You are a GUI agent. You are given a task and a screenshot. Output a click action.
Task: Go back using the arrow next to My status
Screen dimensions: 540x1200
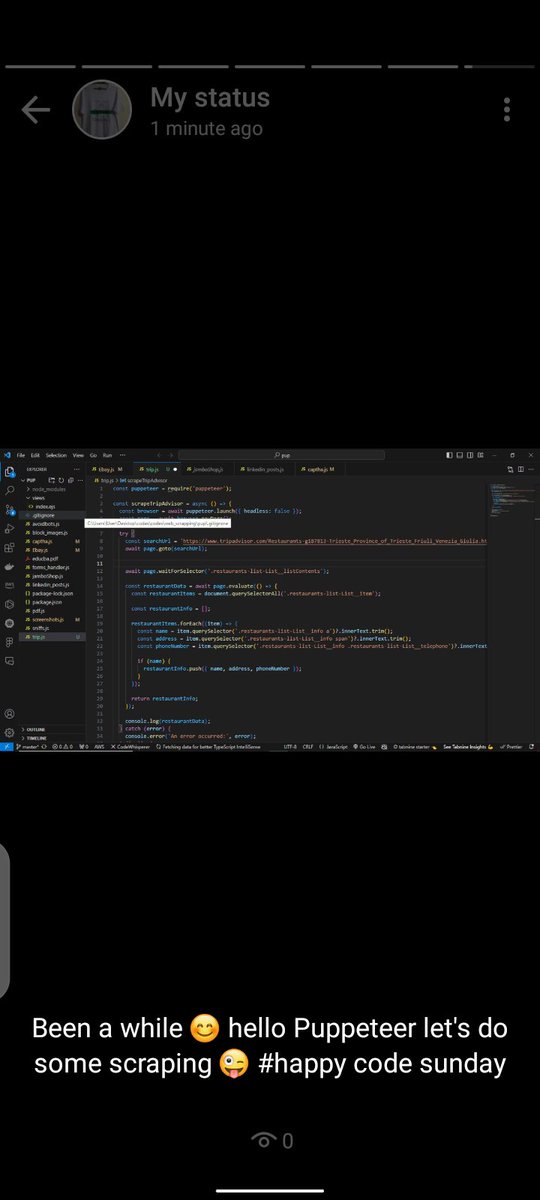35,111
